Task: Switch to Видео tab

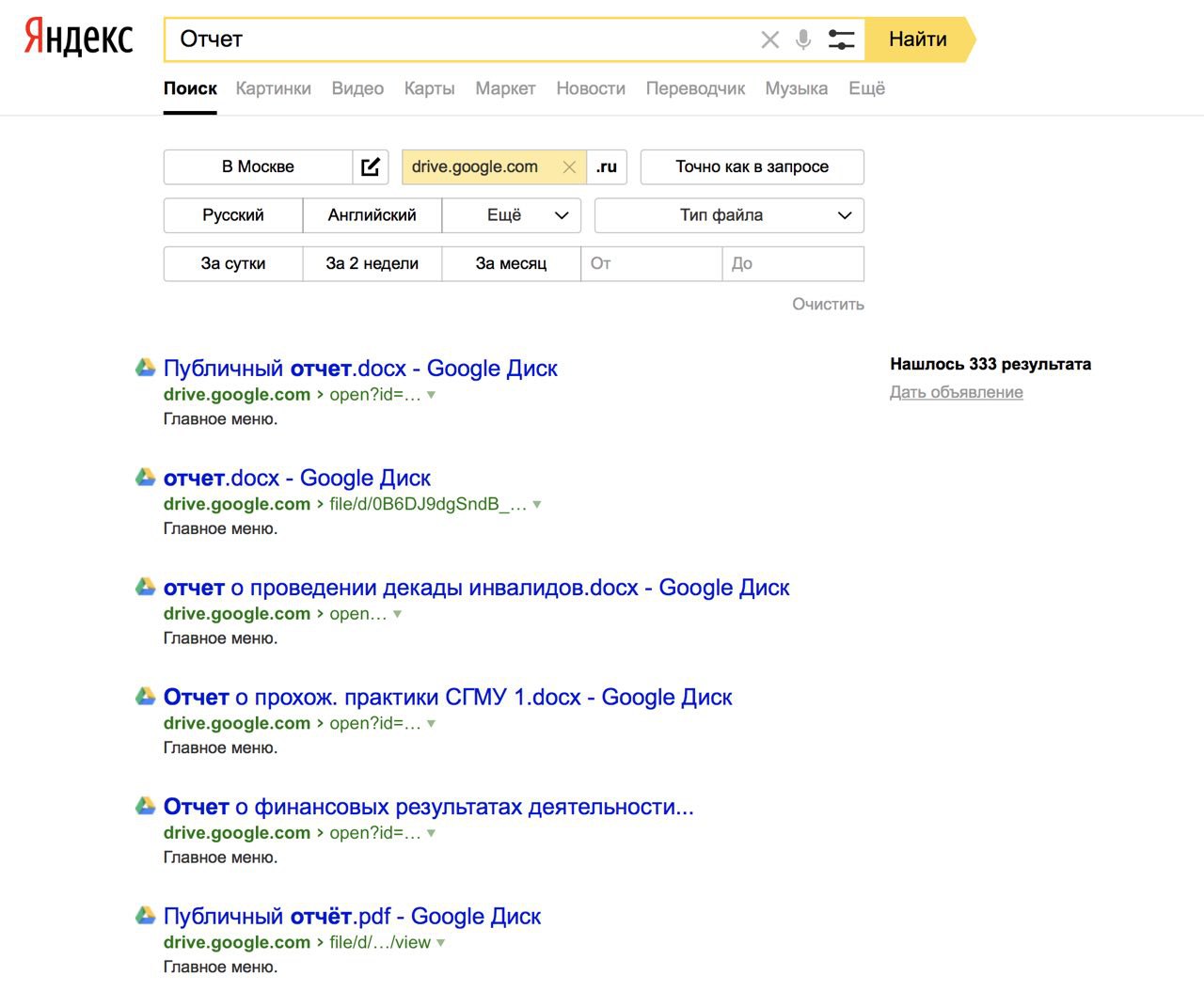Action: coord(357,88)
